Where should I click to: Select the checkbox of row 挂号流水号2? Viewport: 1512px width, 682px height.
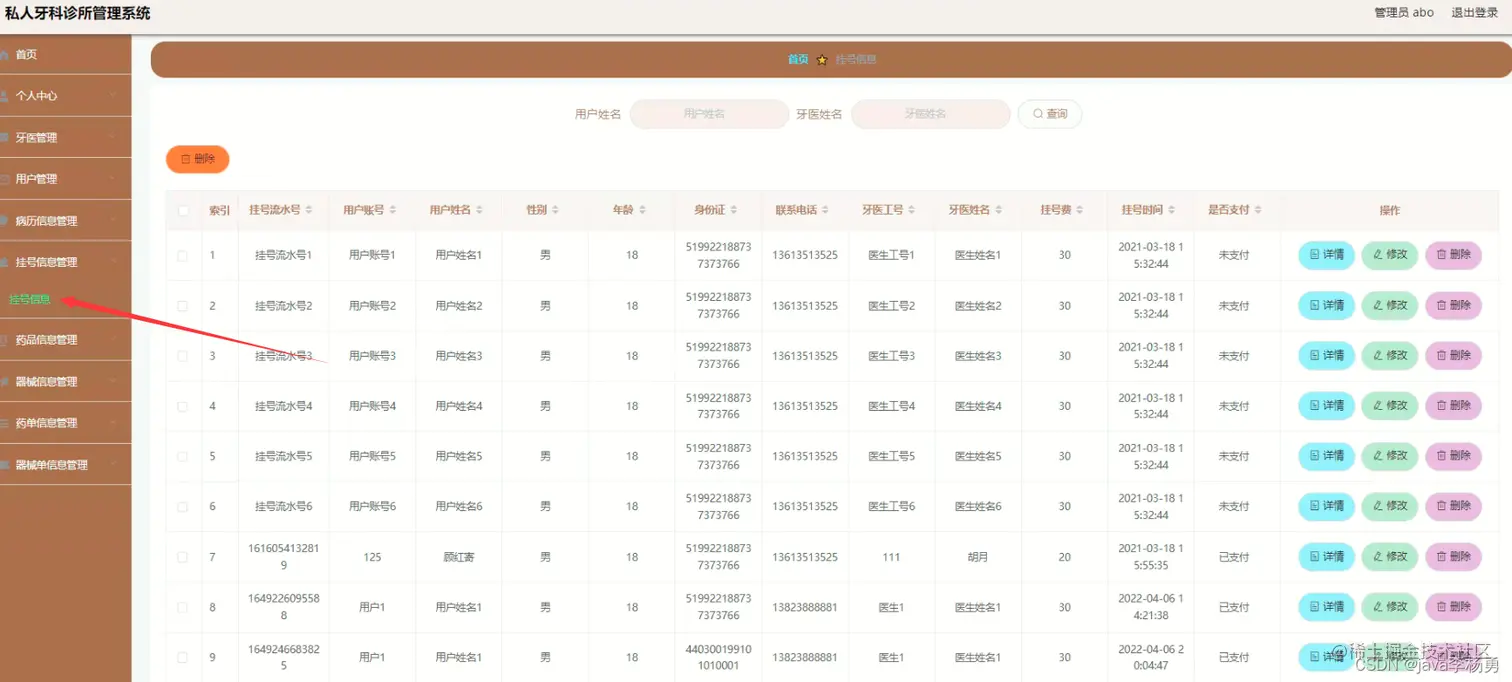182,305
